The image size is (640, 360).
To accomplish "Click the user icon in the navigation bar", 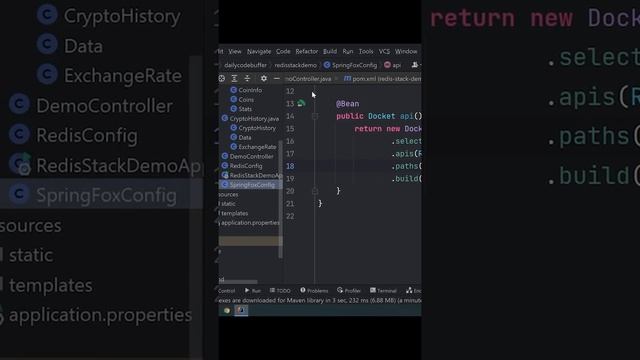I will pos(415,65).
